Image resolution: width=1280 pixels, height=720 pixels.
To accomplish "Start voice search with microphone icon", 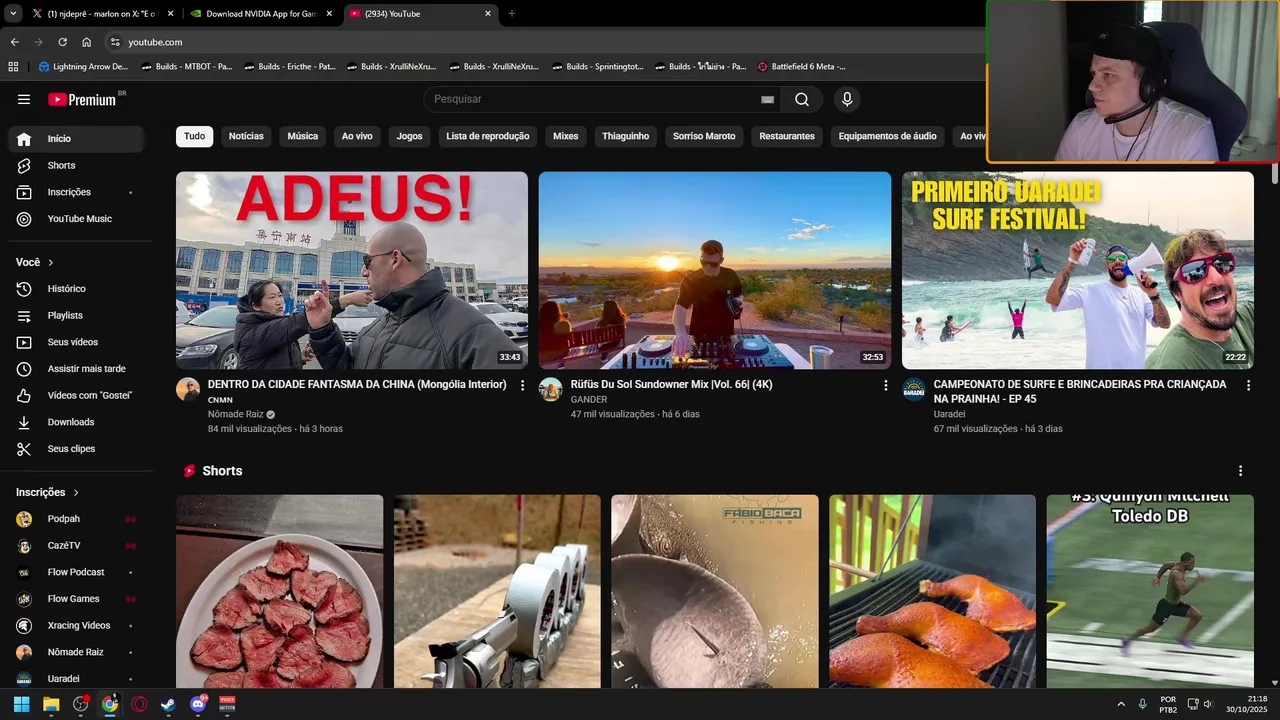I will 847,99.
